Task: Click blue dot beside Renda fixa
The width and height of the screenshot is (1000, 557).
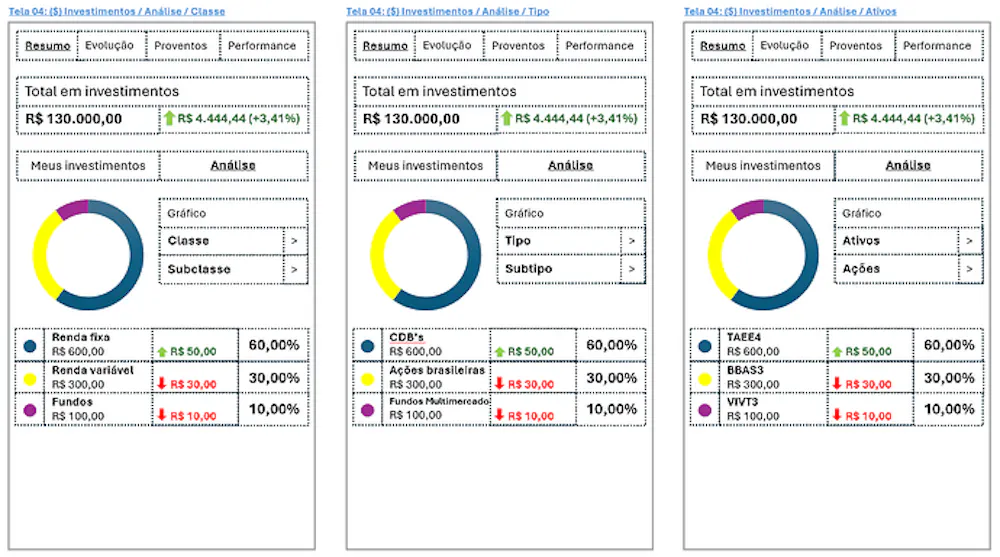Action: pyautogui.click(x=30, y=346)
